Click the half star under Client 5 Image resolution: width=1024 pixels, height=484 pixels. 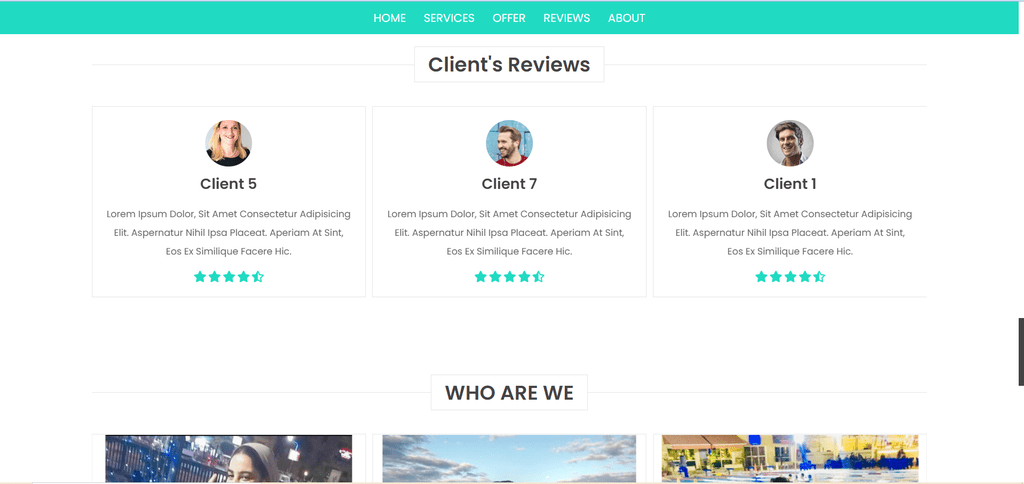click(x=258, y=277)
